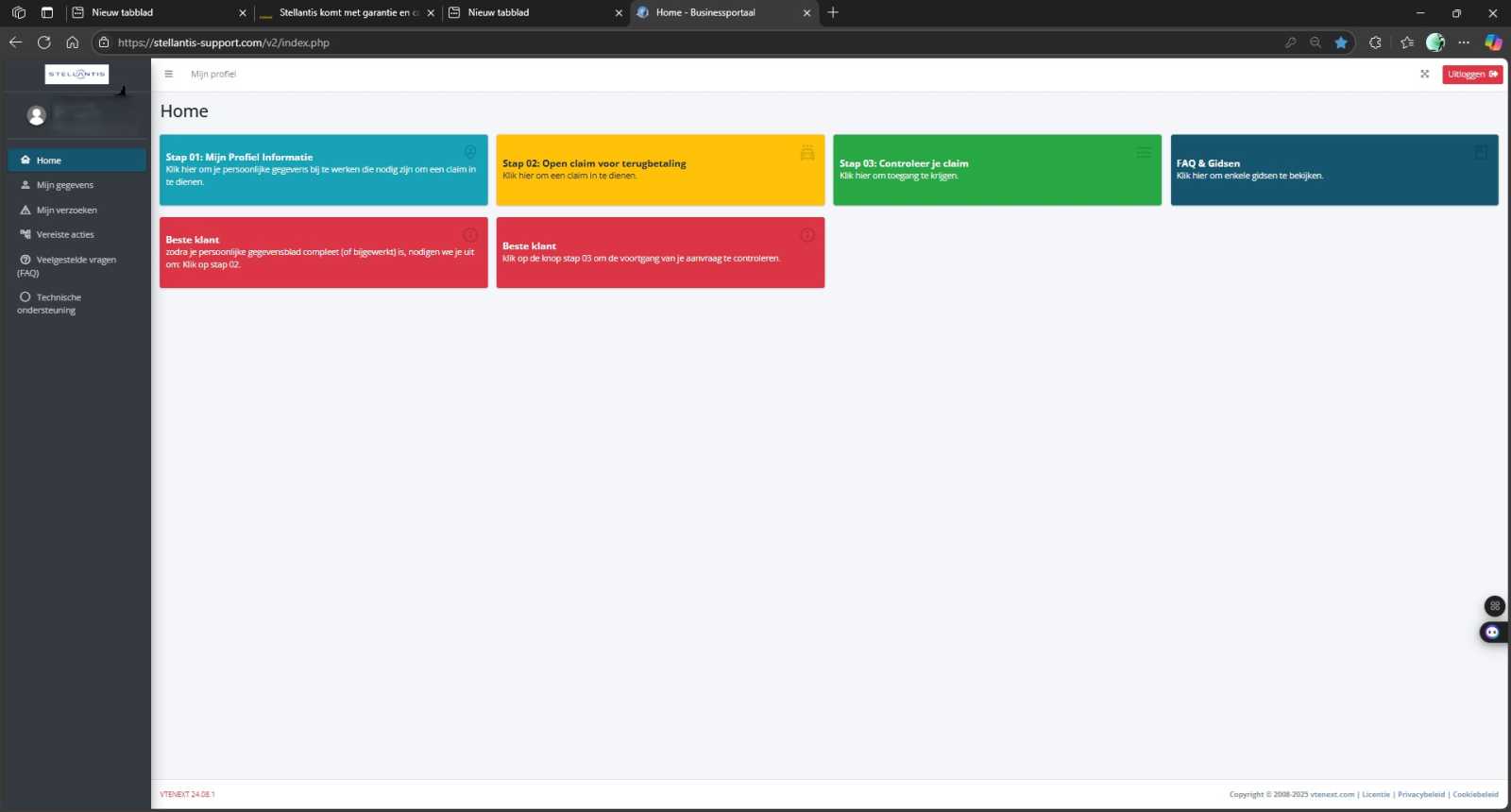Click the password key icon in the address bar
This screenshot has height=812, width=1511.
tap(1290, 42)
